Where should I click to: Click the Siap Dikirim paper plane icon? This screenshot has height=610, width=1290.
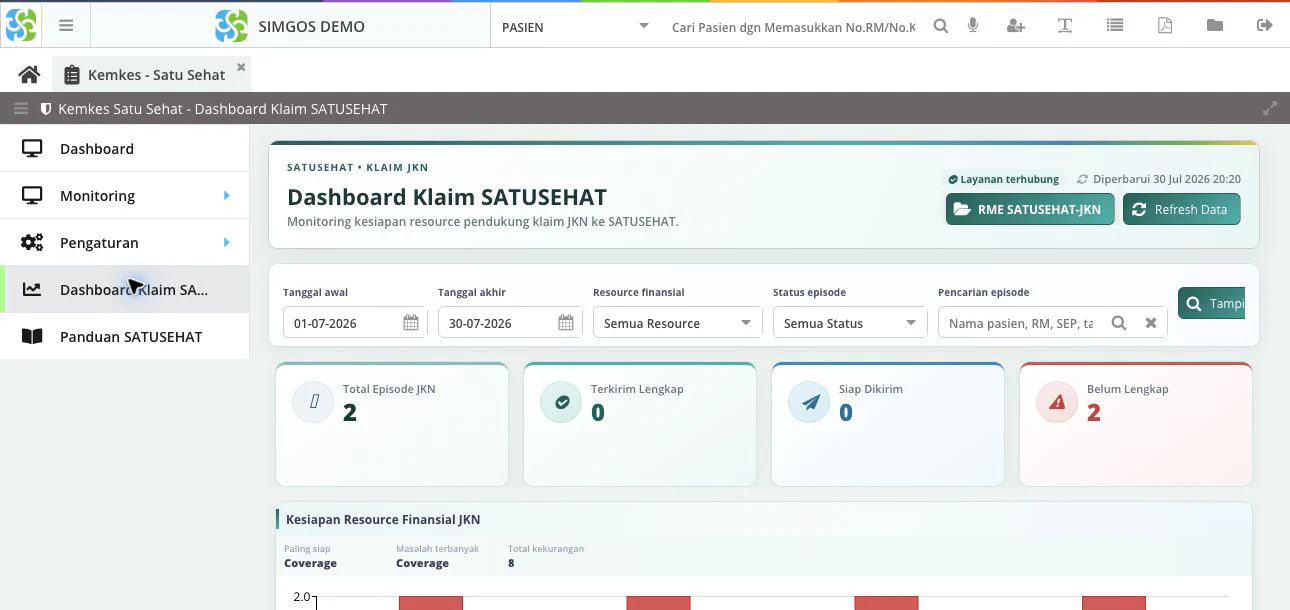pos(809,402)
